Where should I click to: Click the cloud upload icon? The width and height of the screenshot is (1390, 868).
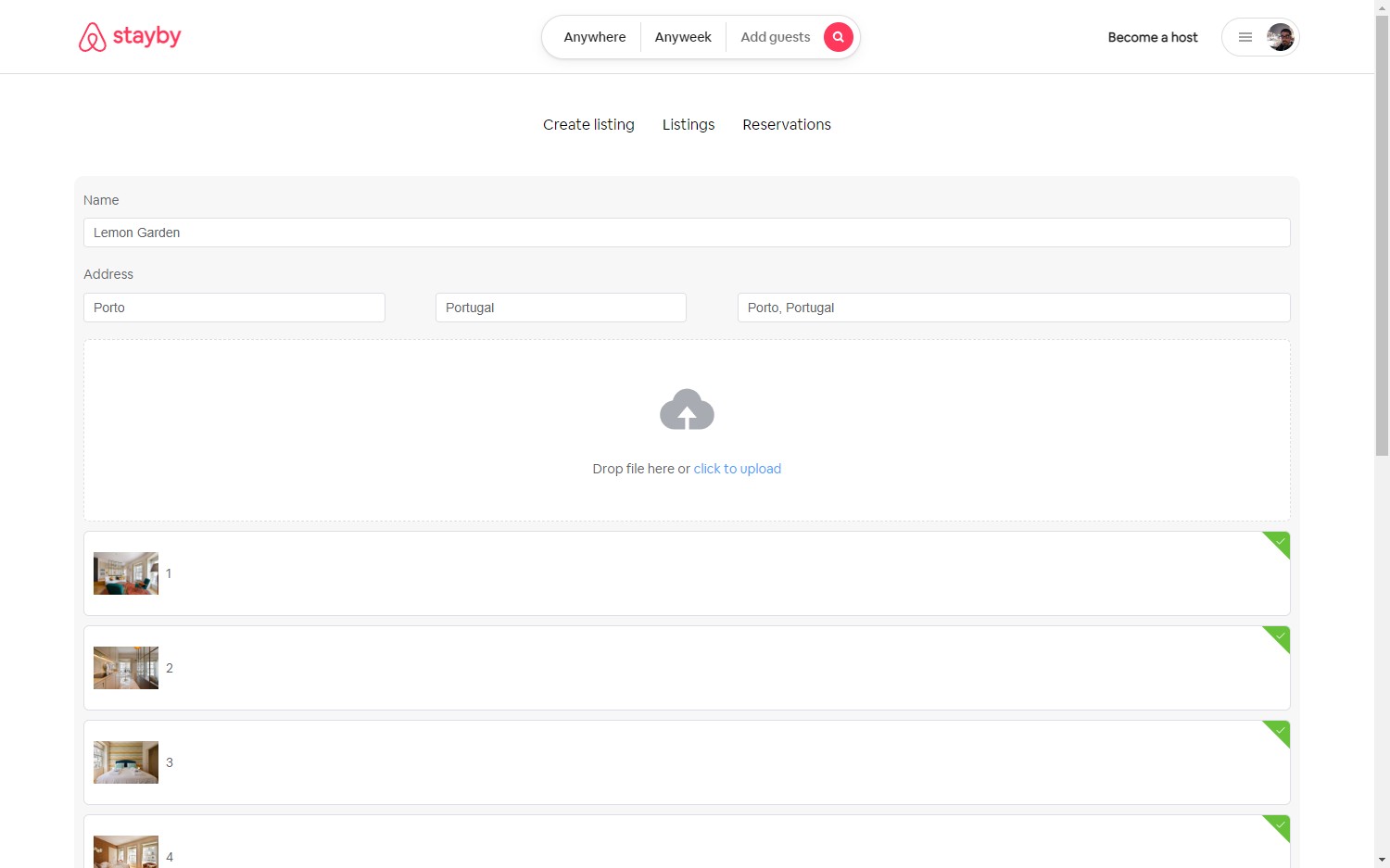(687, 409)
